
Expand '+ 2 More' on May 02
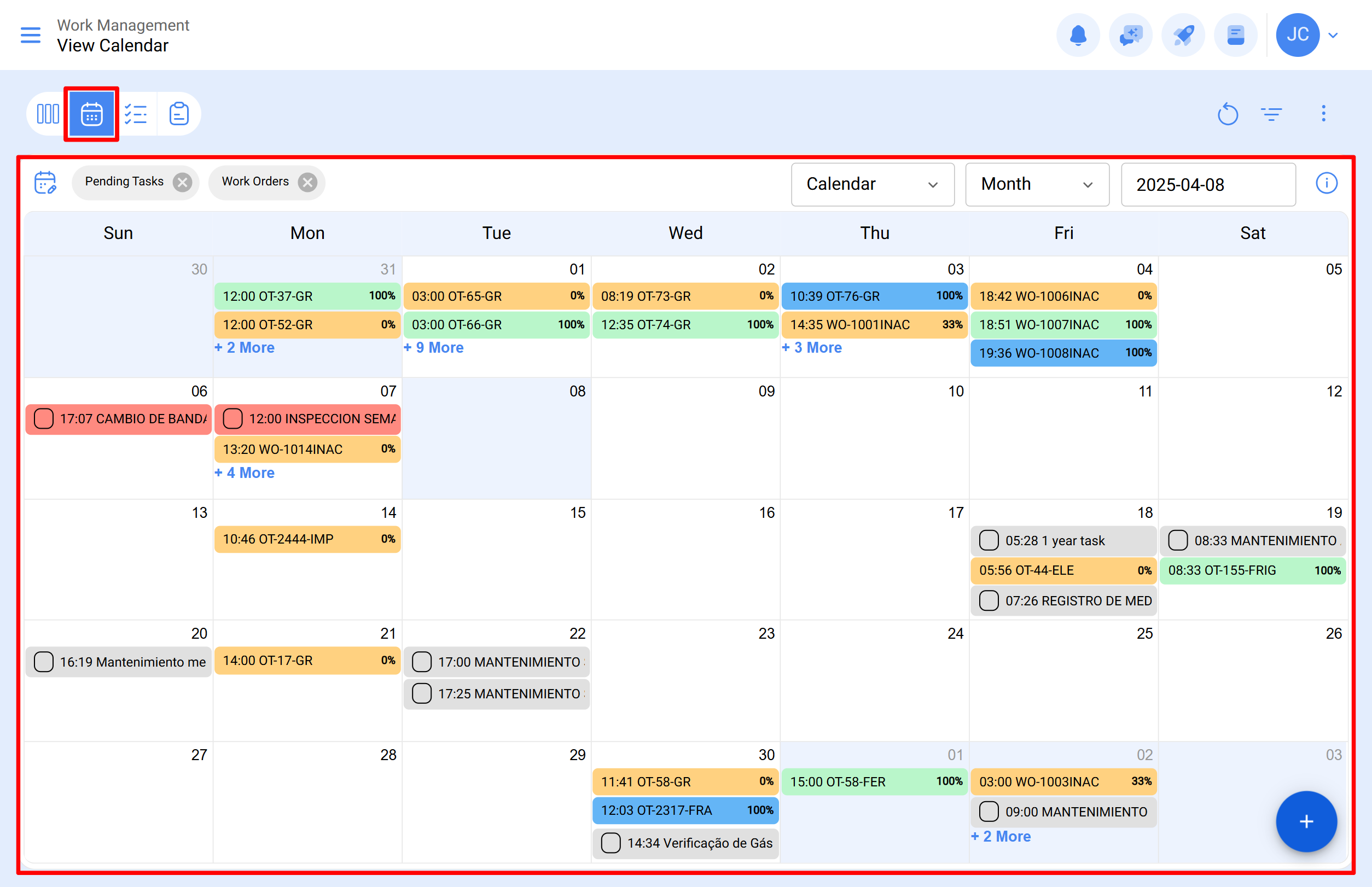pos(1001,836)
